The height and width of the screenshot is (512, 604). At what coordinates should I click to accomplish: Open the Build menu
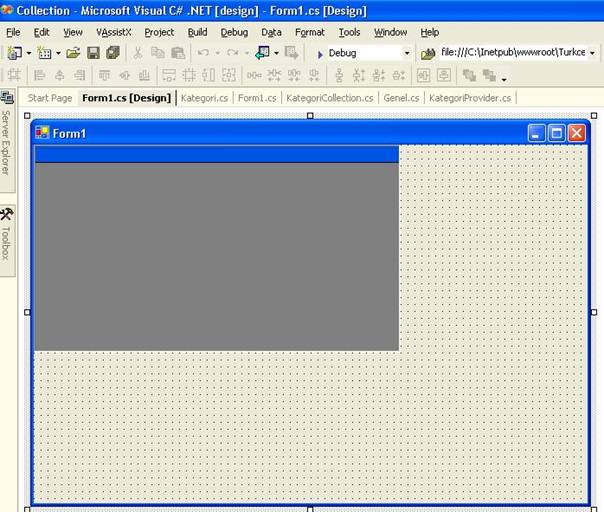[197, 32]
